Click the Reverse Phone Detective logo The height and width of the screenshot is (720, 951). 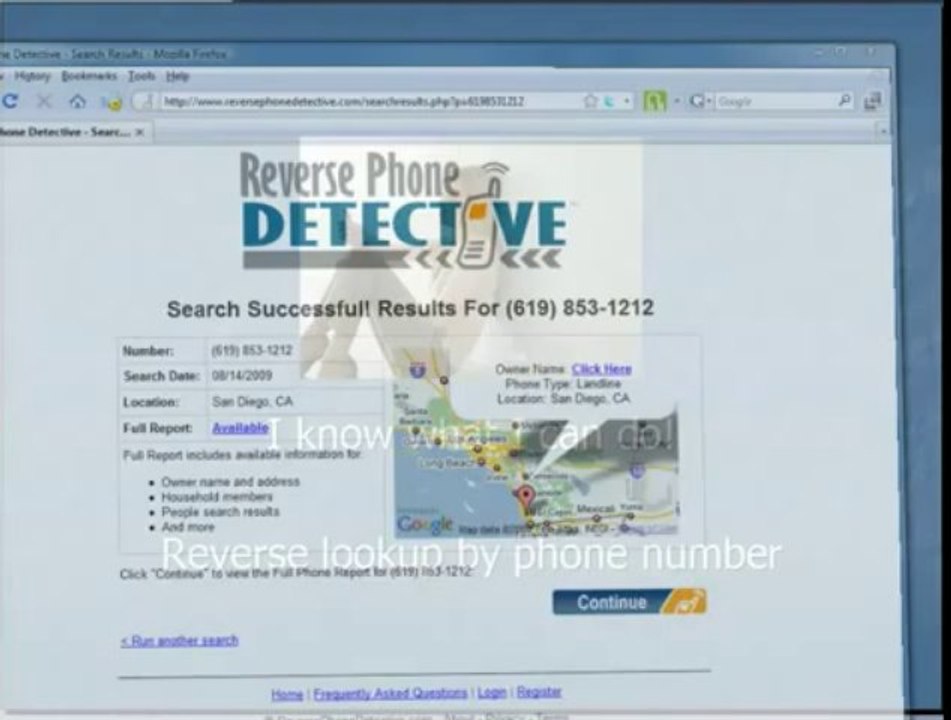404,210
